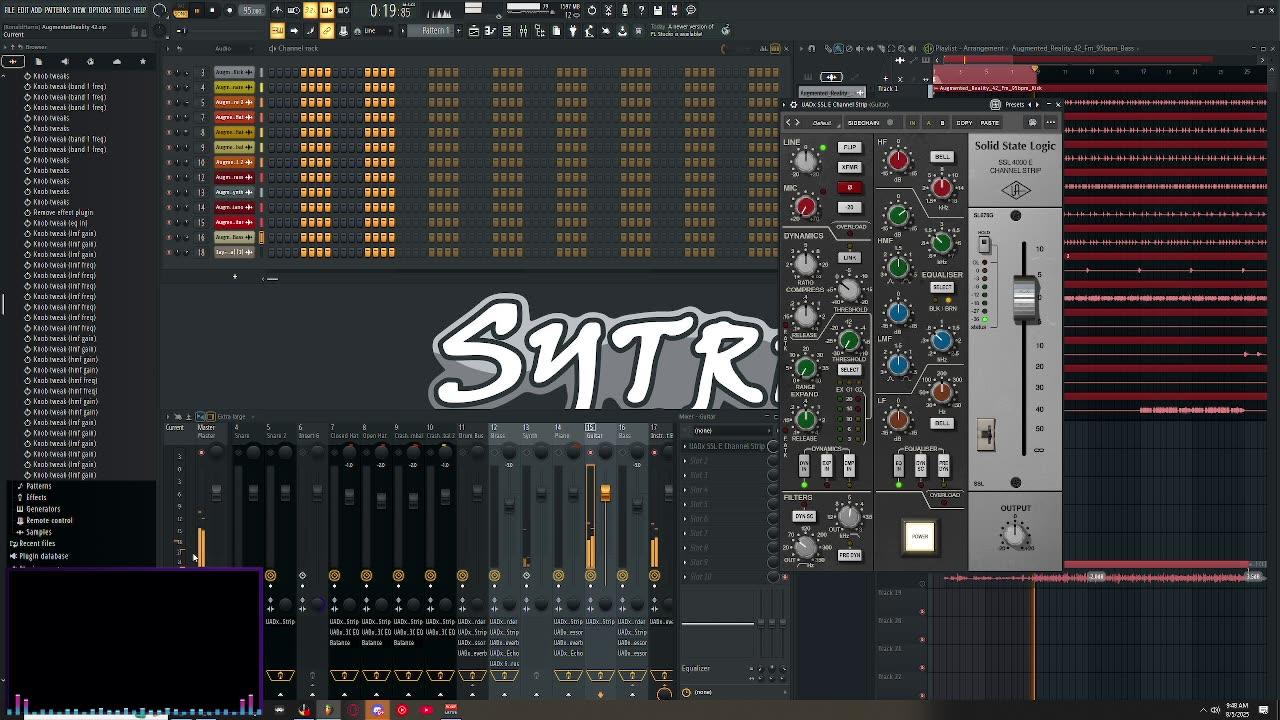Open the Mixer view icon

pyautogui.click(x=523, y=31)
